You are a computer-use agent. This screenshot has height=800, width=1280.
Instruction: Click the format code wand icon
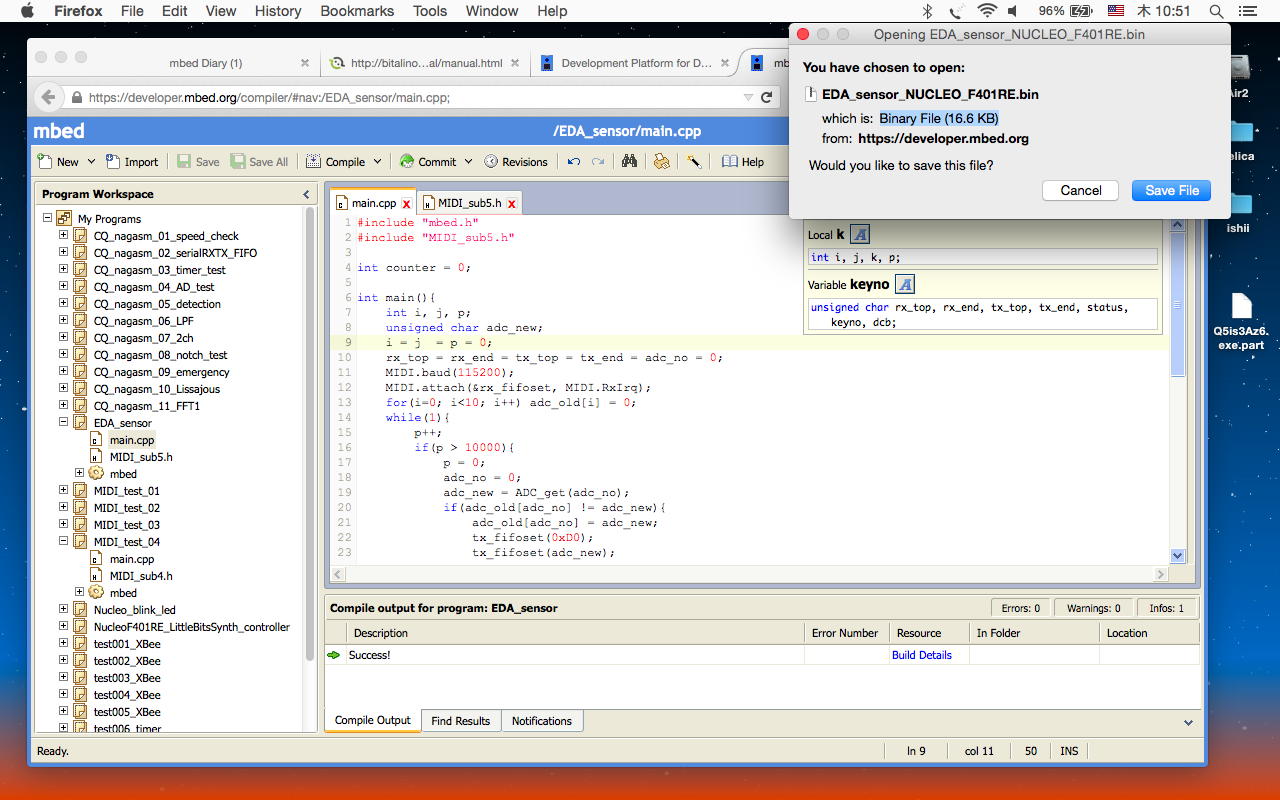[694, 161]
